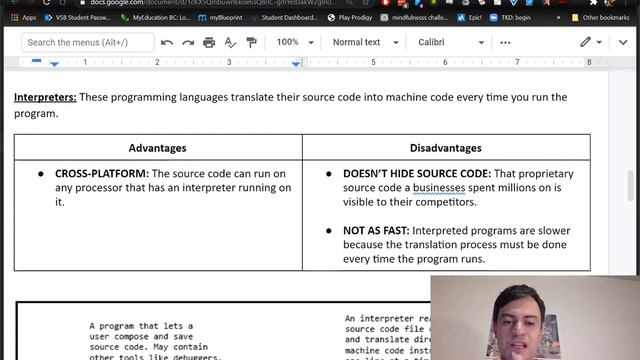Open the Apps bookmark shortcut
This screenshot has width=640, height=360.
click(24, 18)
